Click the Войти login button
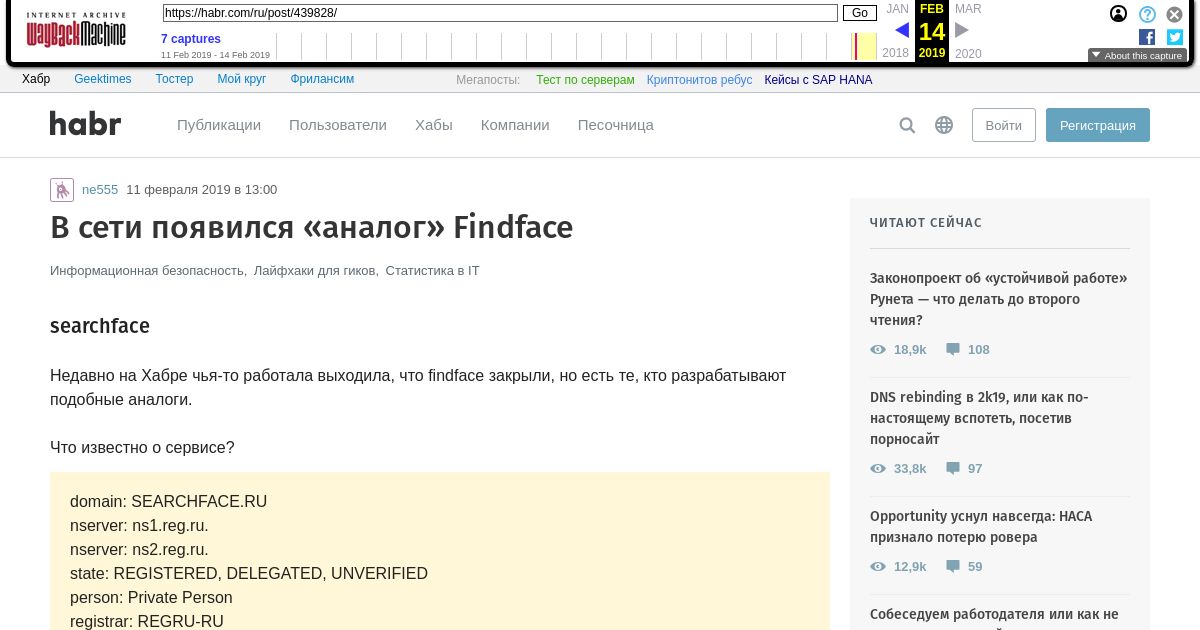Image resolution: width=1200 pixels, height=630 pixels. [x=1004, y=125]
